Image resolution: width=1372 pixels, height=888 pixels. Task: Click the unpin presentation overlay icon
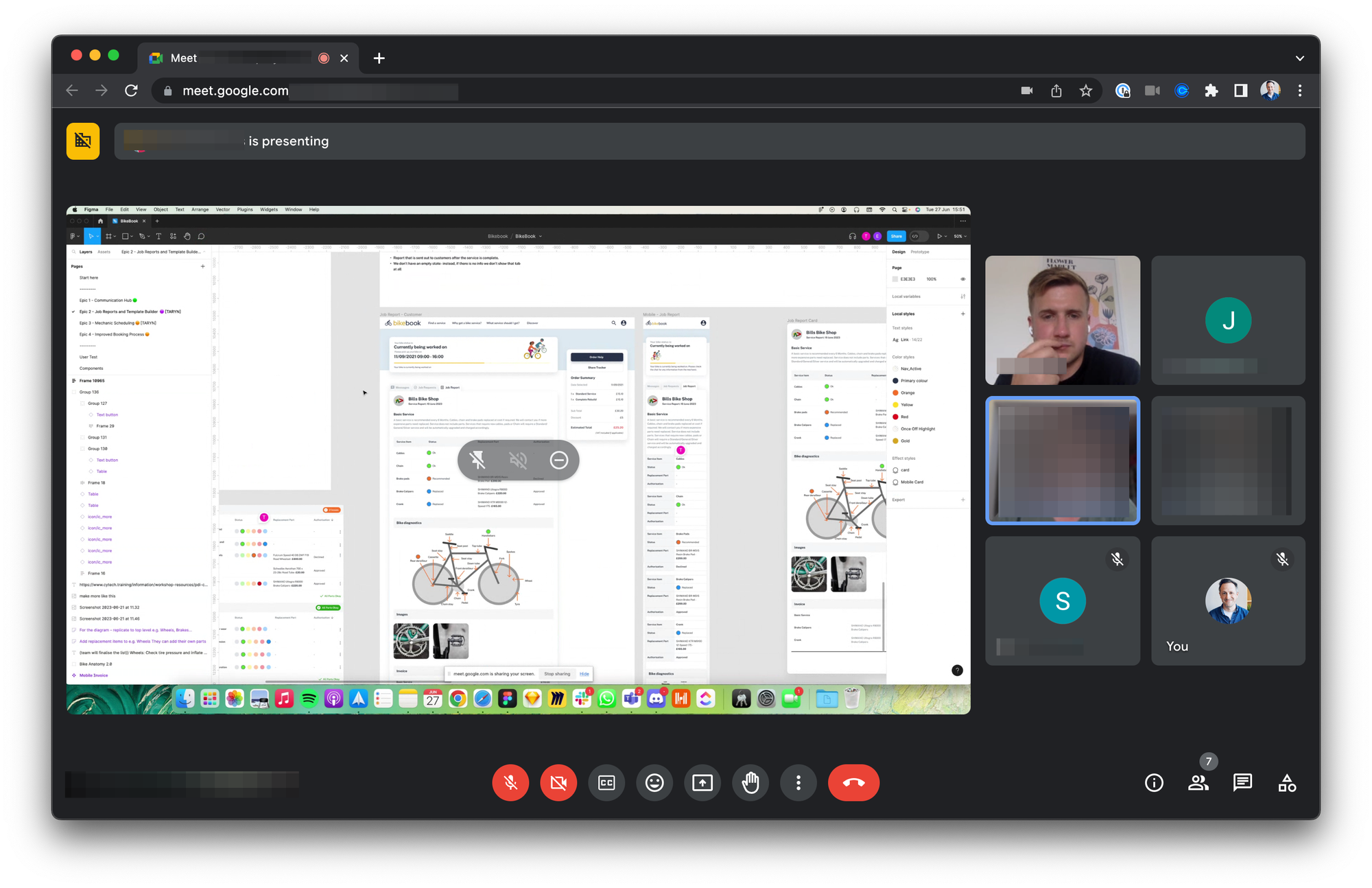click(x=477, y=460)
